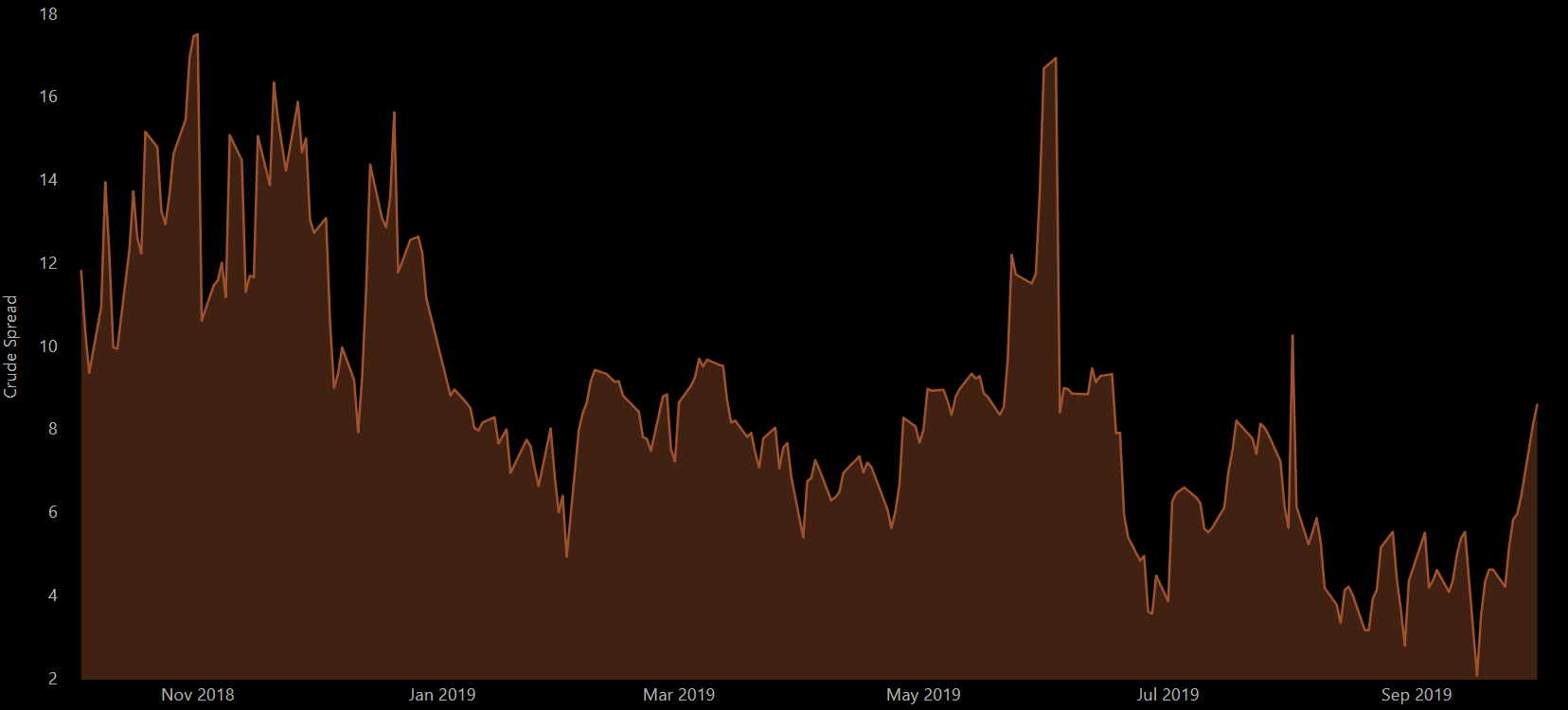1568x710 pixels.
Task: Click the "Sep 2019" x-axis label
Action: [1417, 695]
